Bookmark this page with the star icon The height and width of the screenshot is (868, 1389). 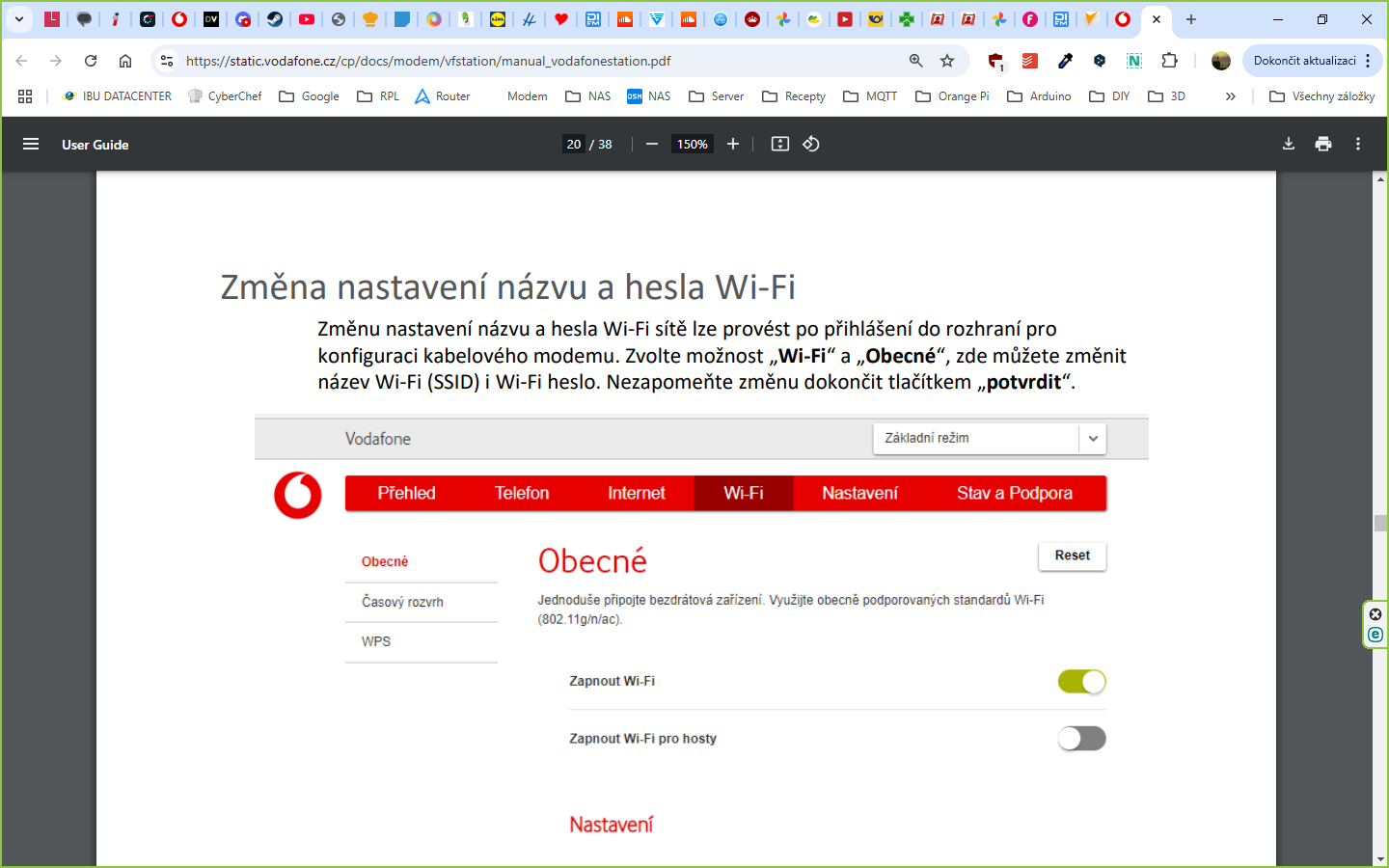click(x=947, y=61)
